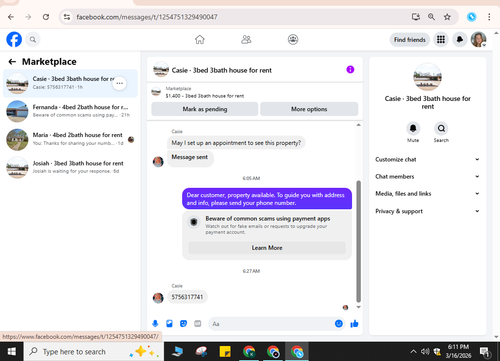Open the account profile picture menu

pos(478,40)
